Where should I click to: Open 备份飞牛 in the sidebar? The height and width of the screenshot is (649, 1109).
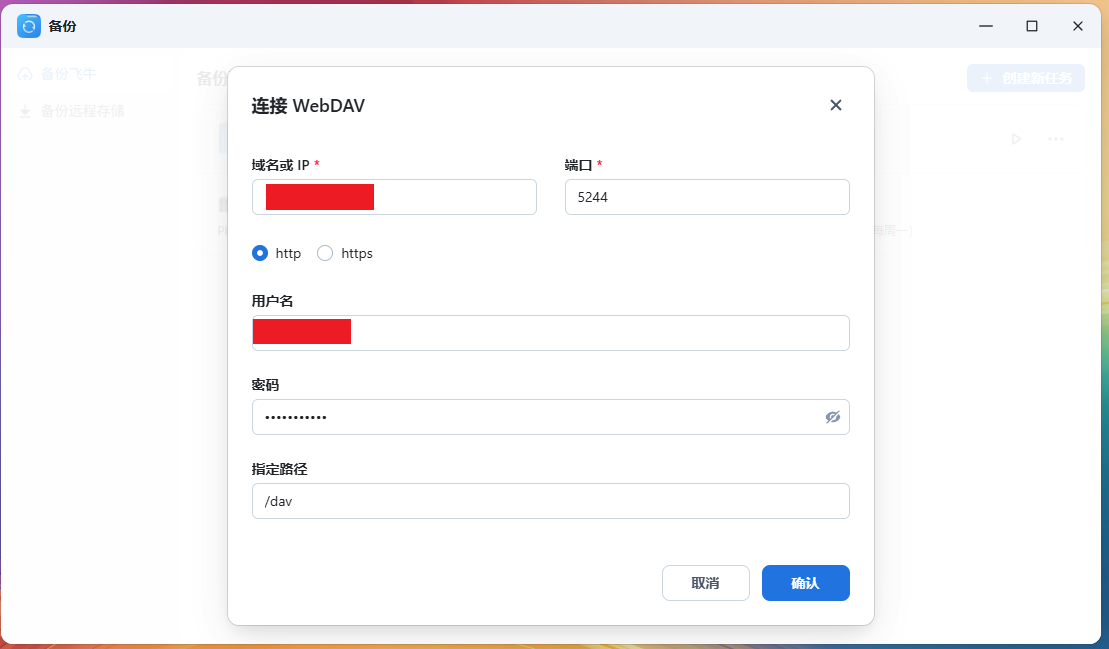(68, 74)
